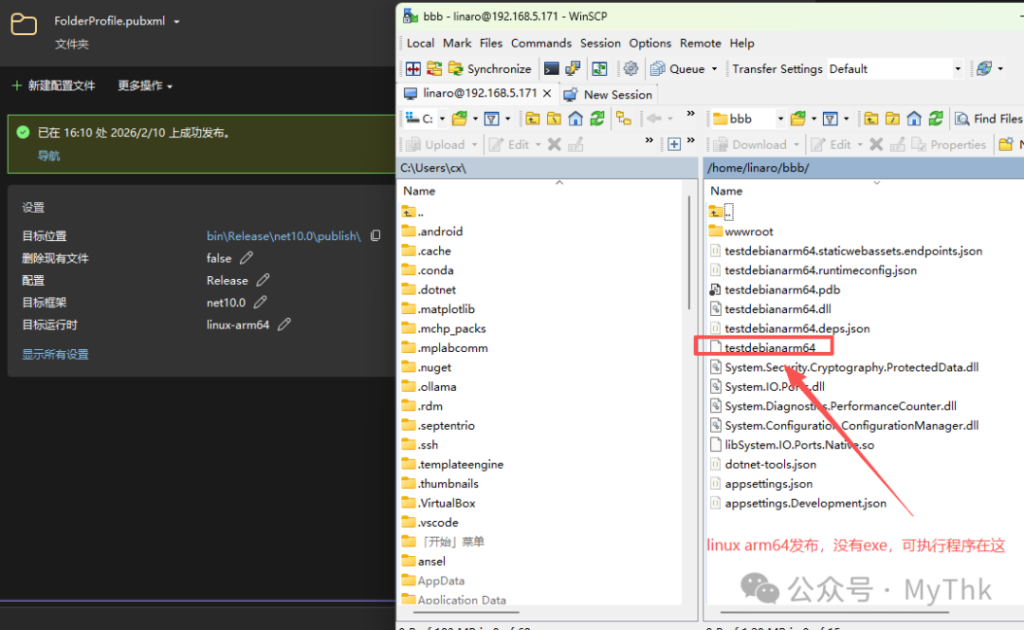Click the Download button in remote panel
This screenshot has height=630, width=1024.
(750, 144)
